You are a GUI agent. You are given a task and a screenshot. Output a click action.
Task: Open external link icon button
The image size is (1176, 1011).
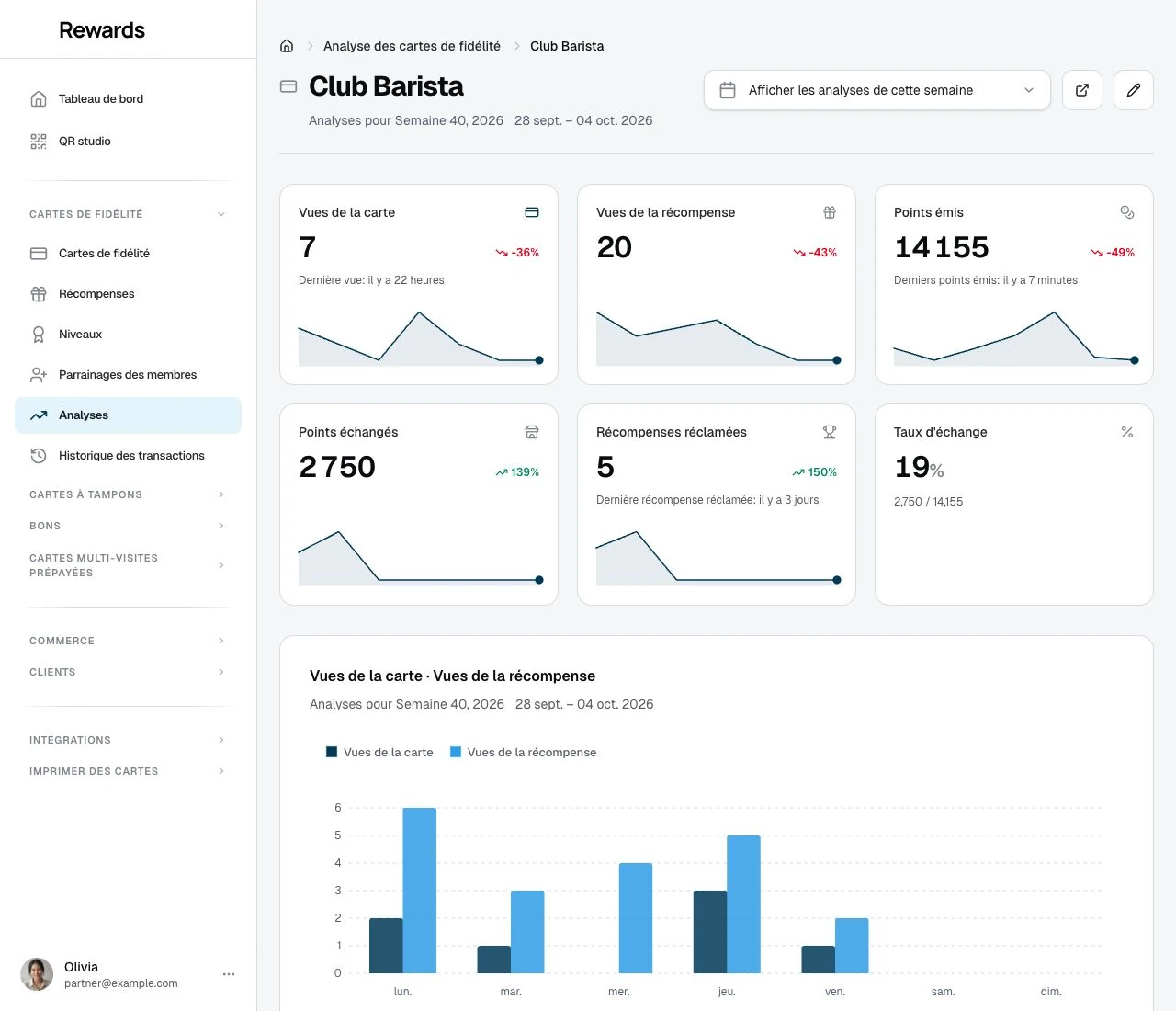coord(1082,90)
